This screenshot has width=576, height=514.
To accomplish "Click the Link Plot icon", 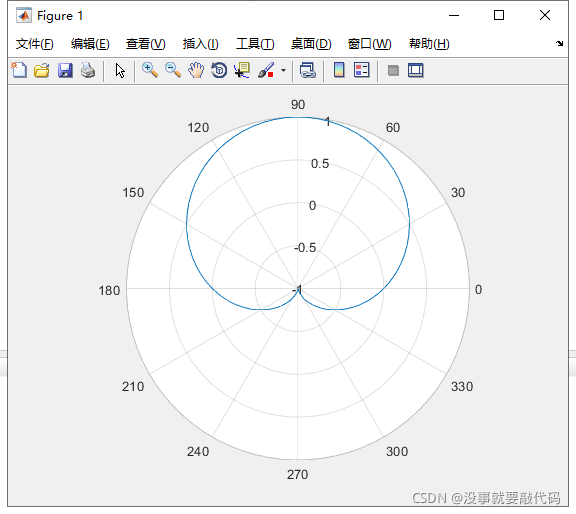I will 307,70.
